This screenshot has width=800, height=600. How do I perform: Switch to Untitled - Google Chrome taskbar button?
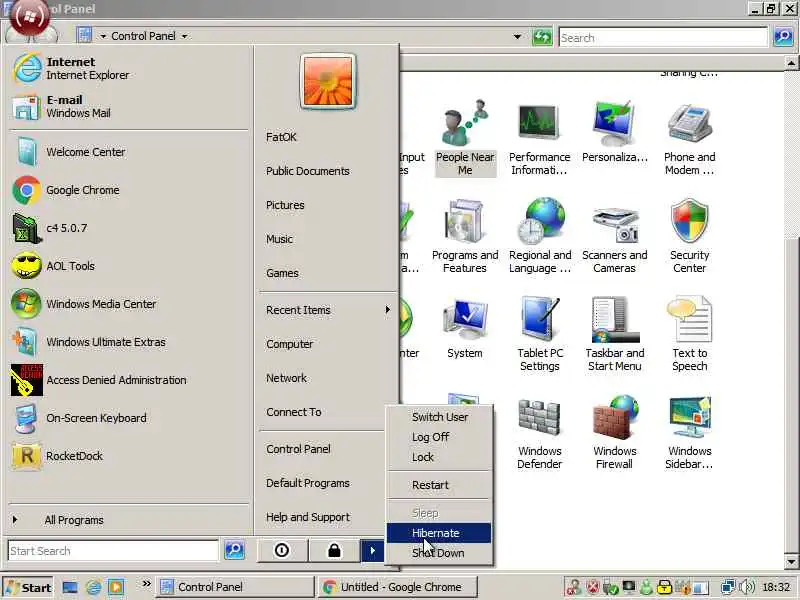click(x=397, y=587)
